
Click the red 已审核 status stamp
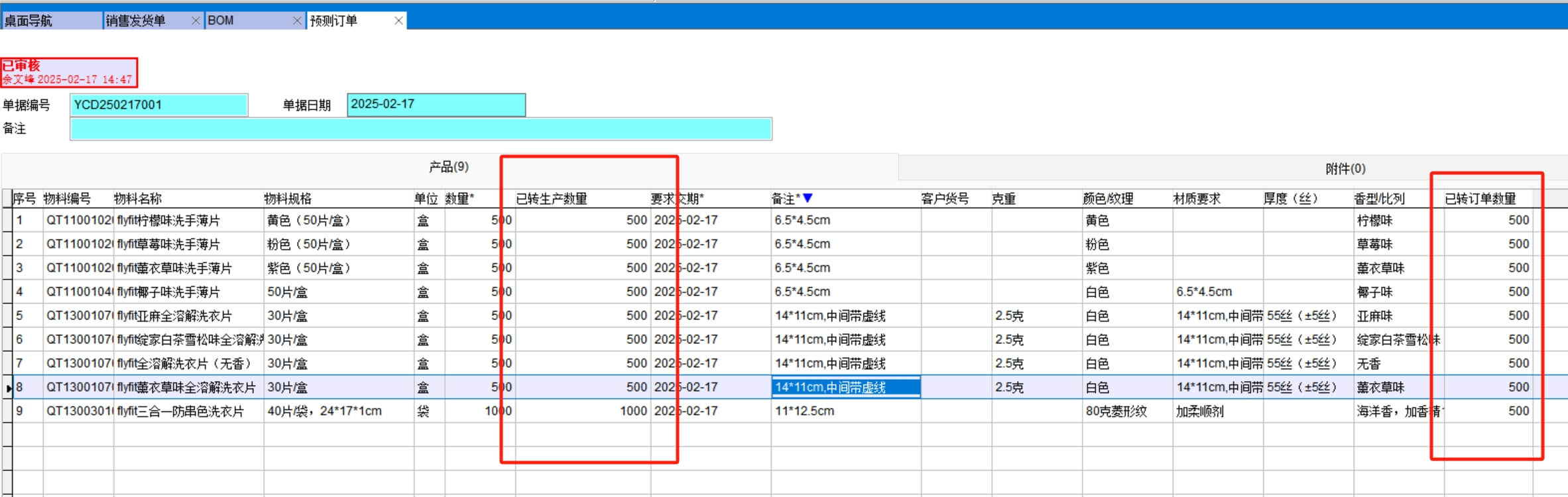[69, 72]
